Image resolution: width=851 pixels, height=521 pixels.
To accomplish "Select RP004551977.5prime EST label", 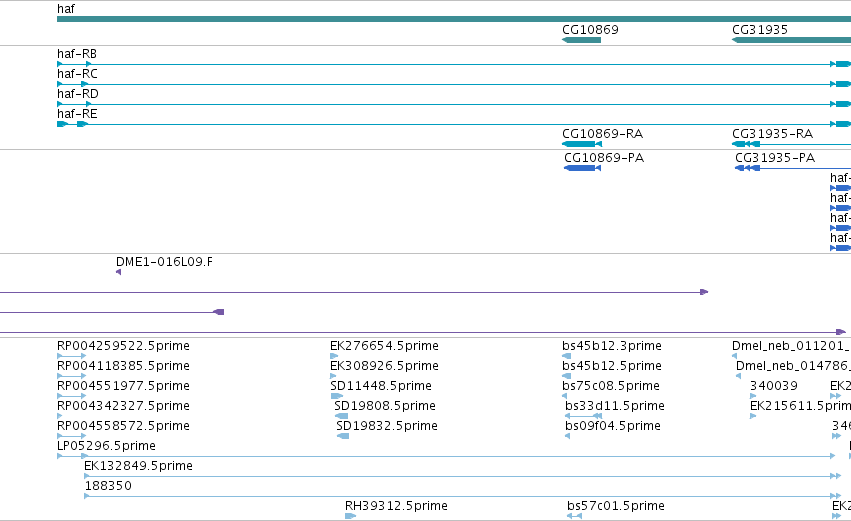I will click(123, 386).
